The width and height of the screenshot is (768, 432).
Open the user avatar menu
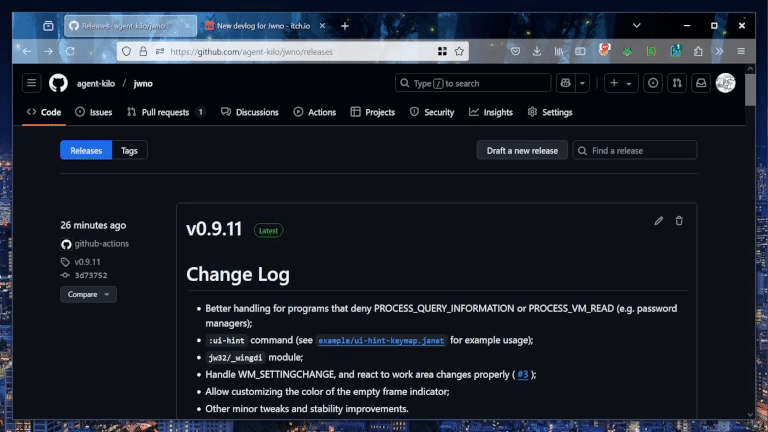click(x=725, y=83)
